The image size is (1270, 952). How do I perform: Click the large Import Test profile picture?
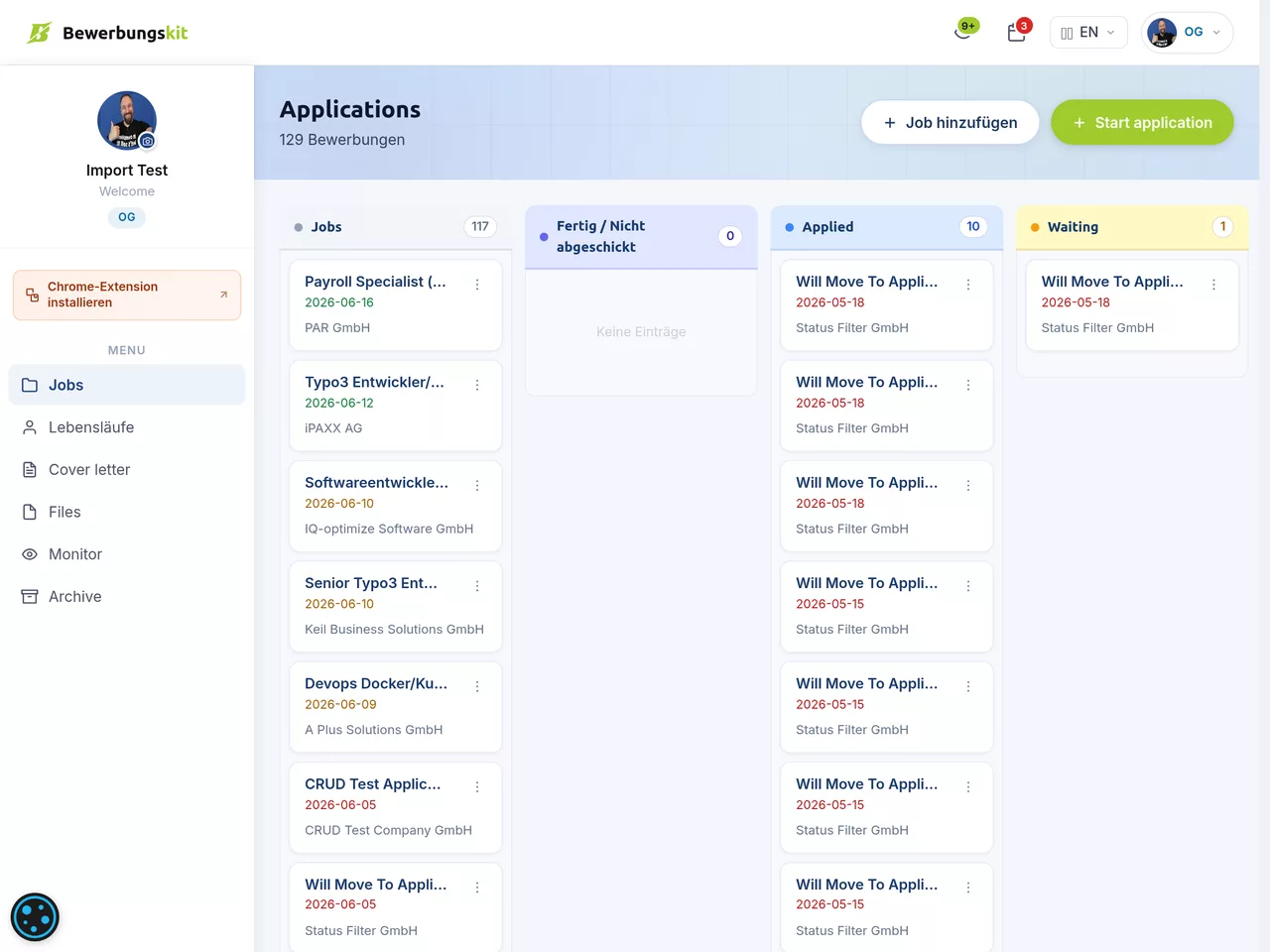pyautogui.click(x=127, y=121)
